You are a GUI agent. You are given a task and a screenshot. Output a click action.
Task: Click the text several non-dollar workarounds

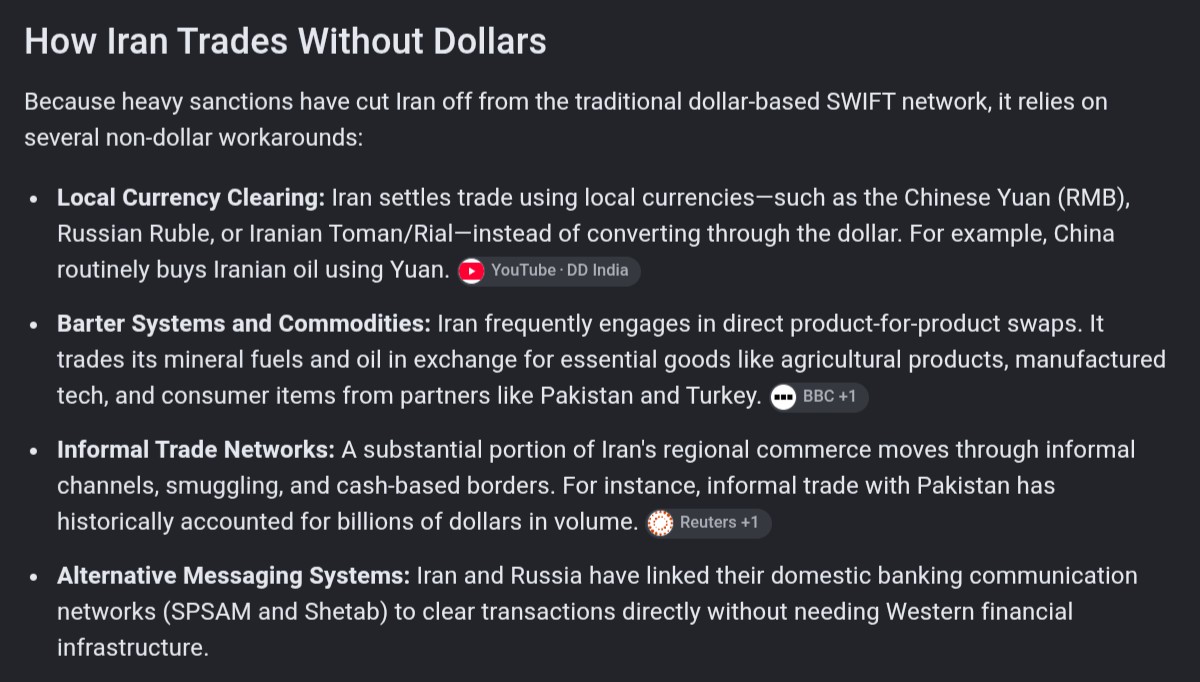[x=193, y=138]
